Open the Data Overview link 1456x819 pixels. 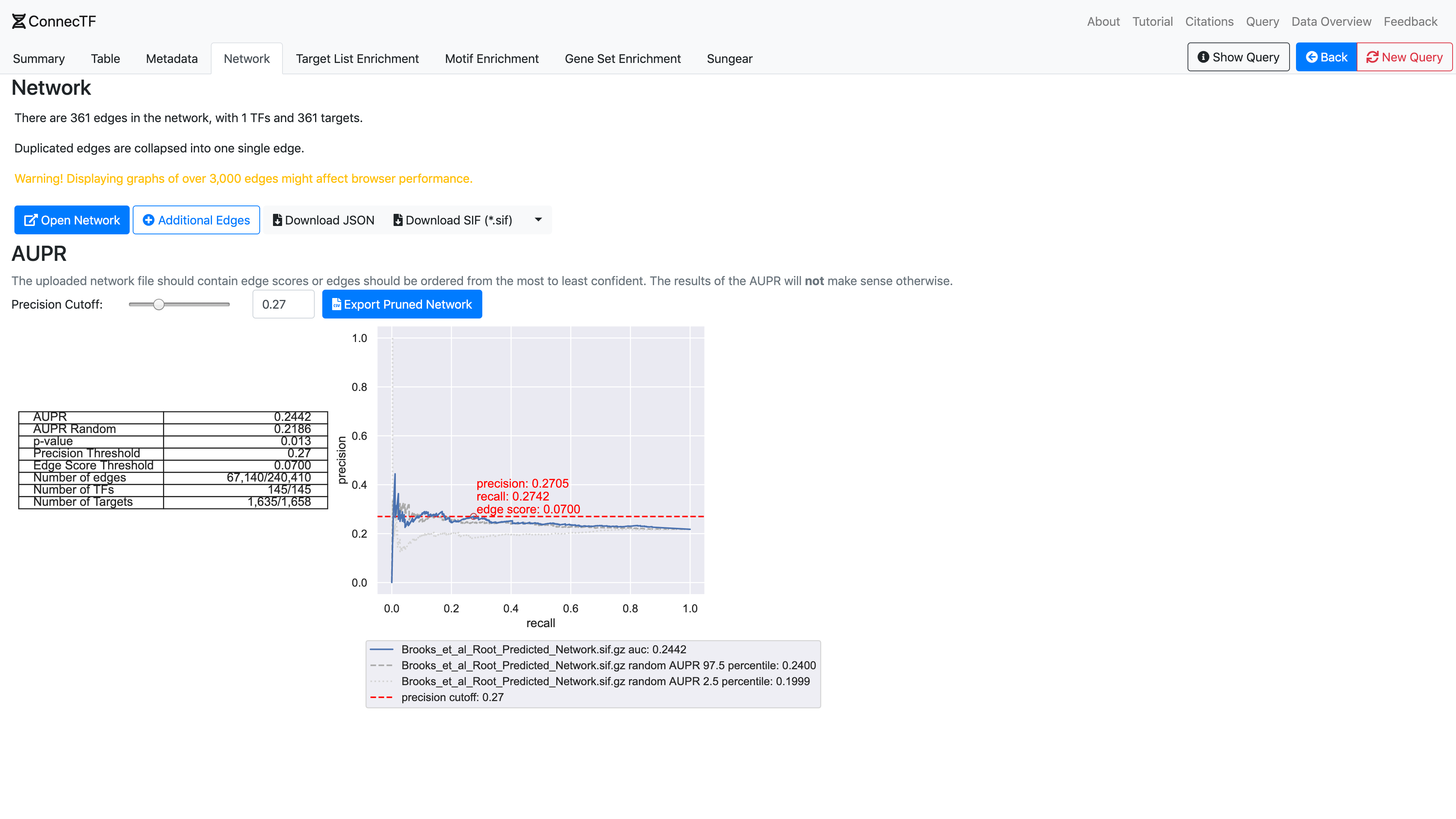pos(1330,22)
